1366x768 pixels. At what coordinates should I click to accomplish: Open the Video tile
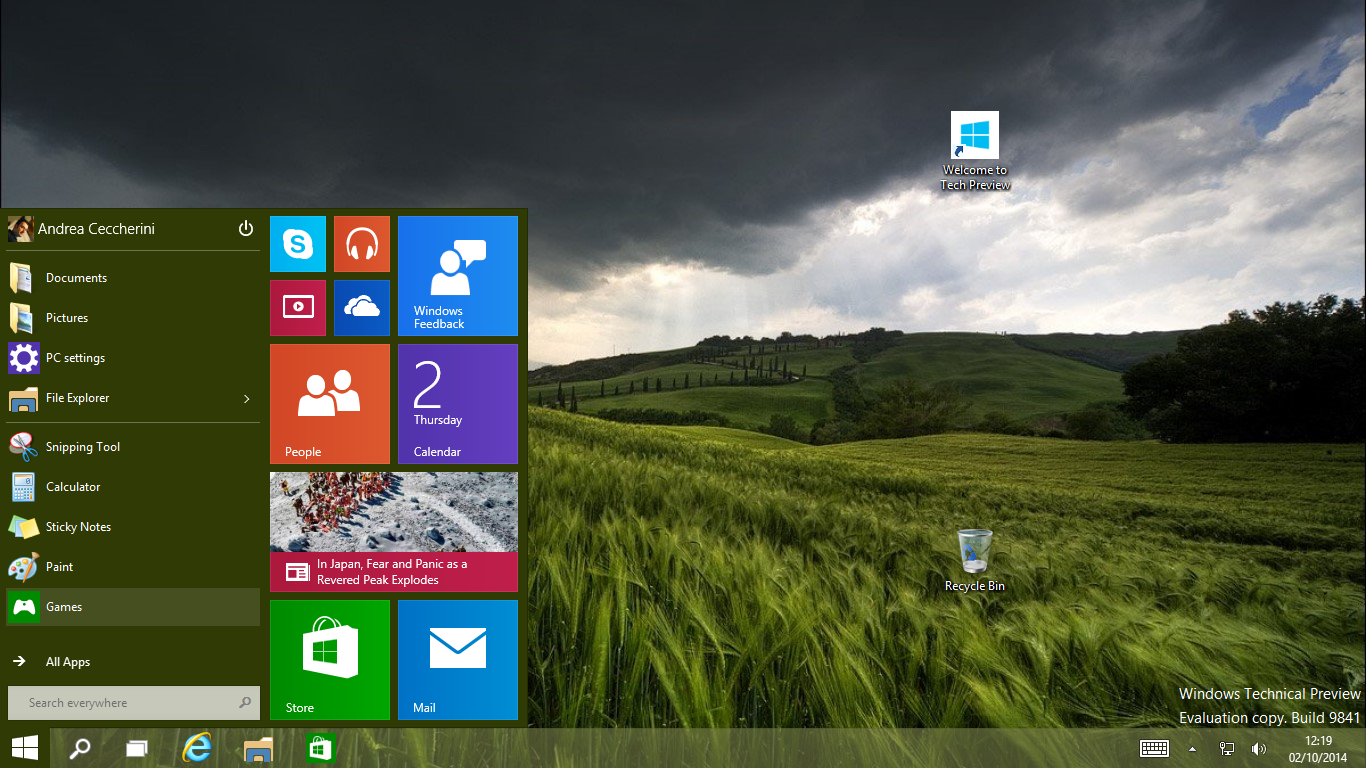coord(298,308)
